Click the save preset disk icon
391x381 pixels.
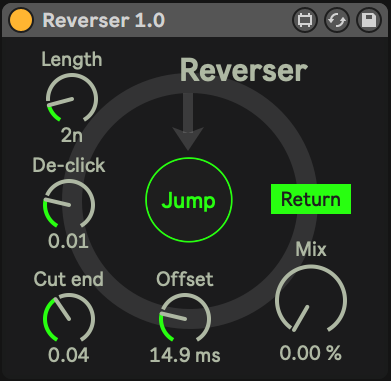pos(369,20)
